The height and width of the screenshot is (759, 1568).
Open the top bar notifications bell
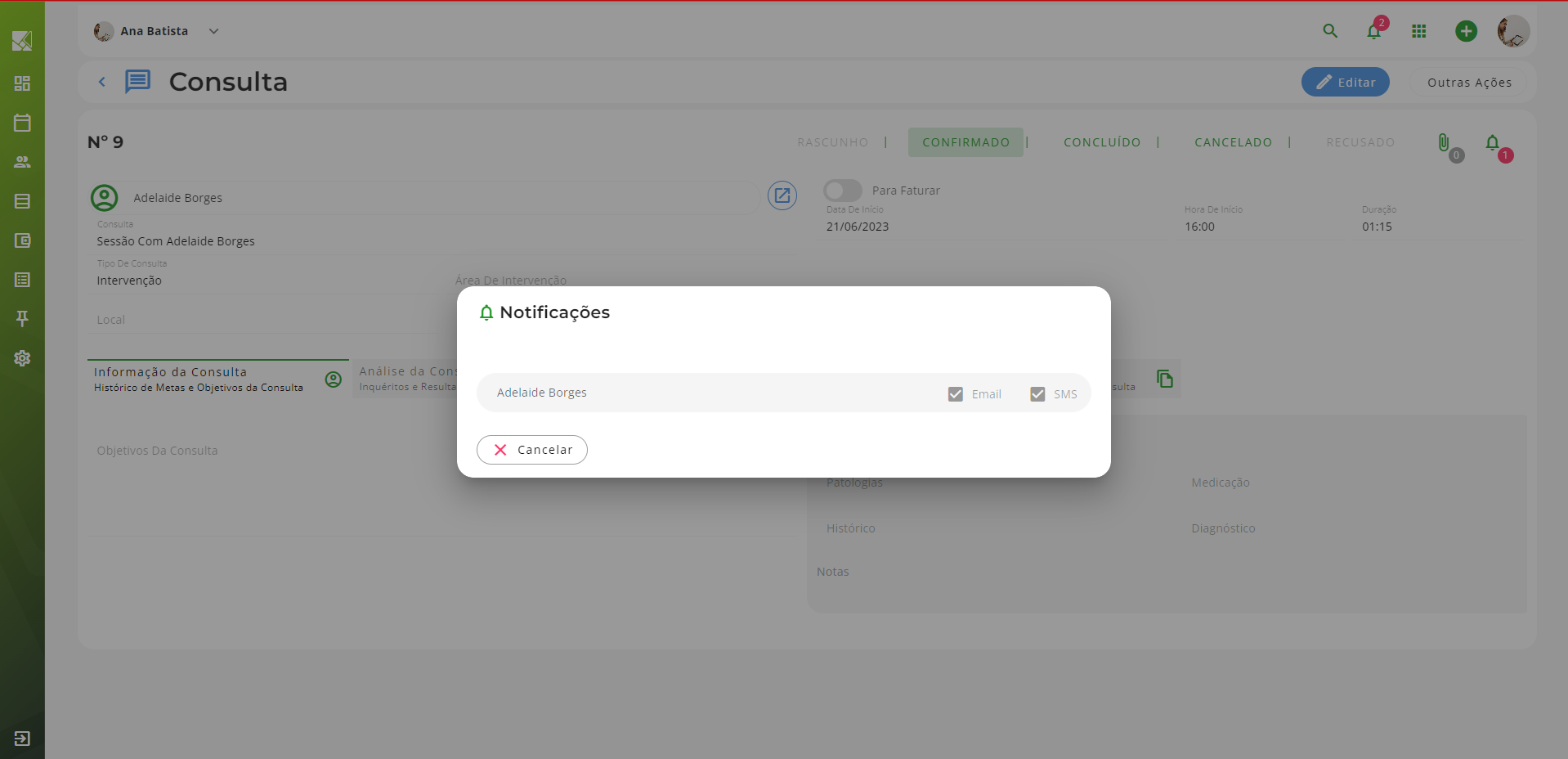click(x=1374, y=31)
